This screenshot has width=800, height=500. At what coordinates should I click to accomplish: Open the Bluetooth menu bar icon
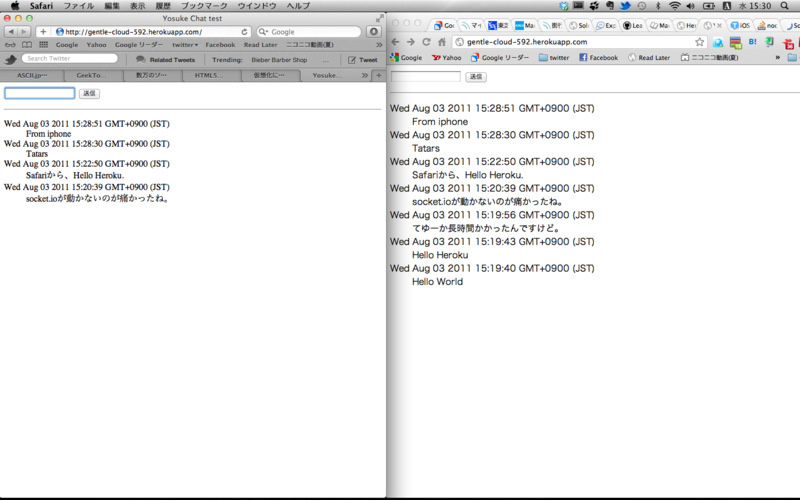point(658,6)
